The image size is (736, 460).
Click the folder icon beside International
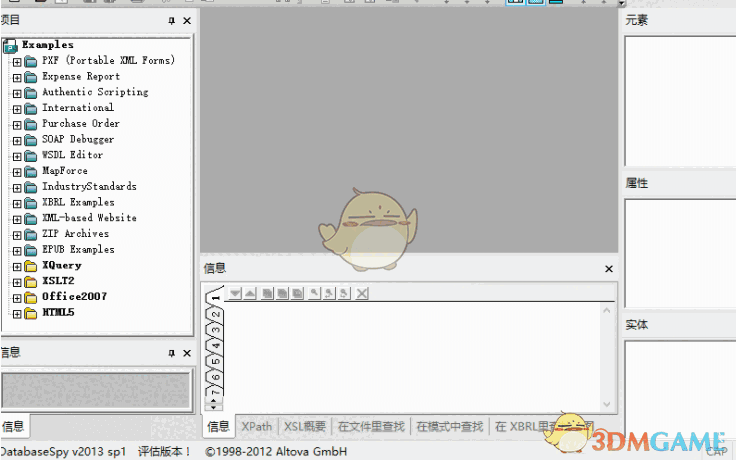click(x=31, y=108)
